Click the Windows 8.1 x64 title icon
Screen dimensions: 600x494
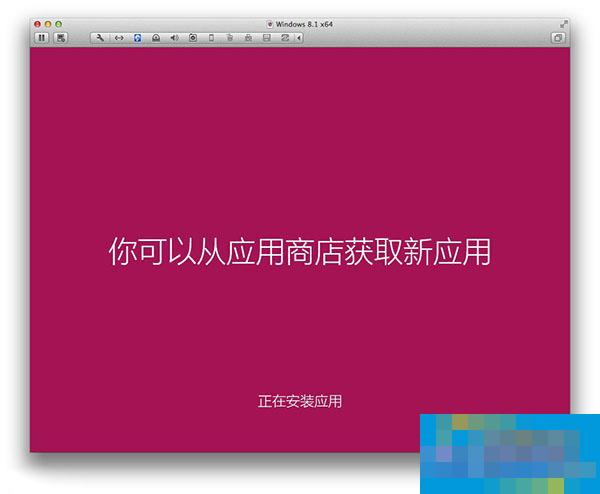point(269,24)
